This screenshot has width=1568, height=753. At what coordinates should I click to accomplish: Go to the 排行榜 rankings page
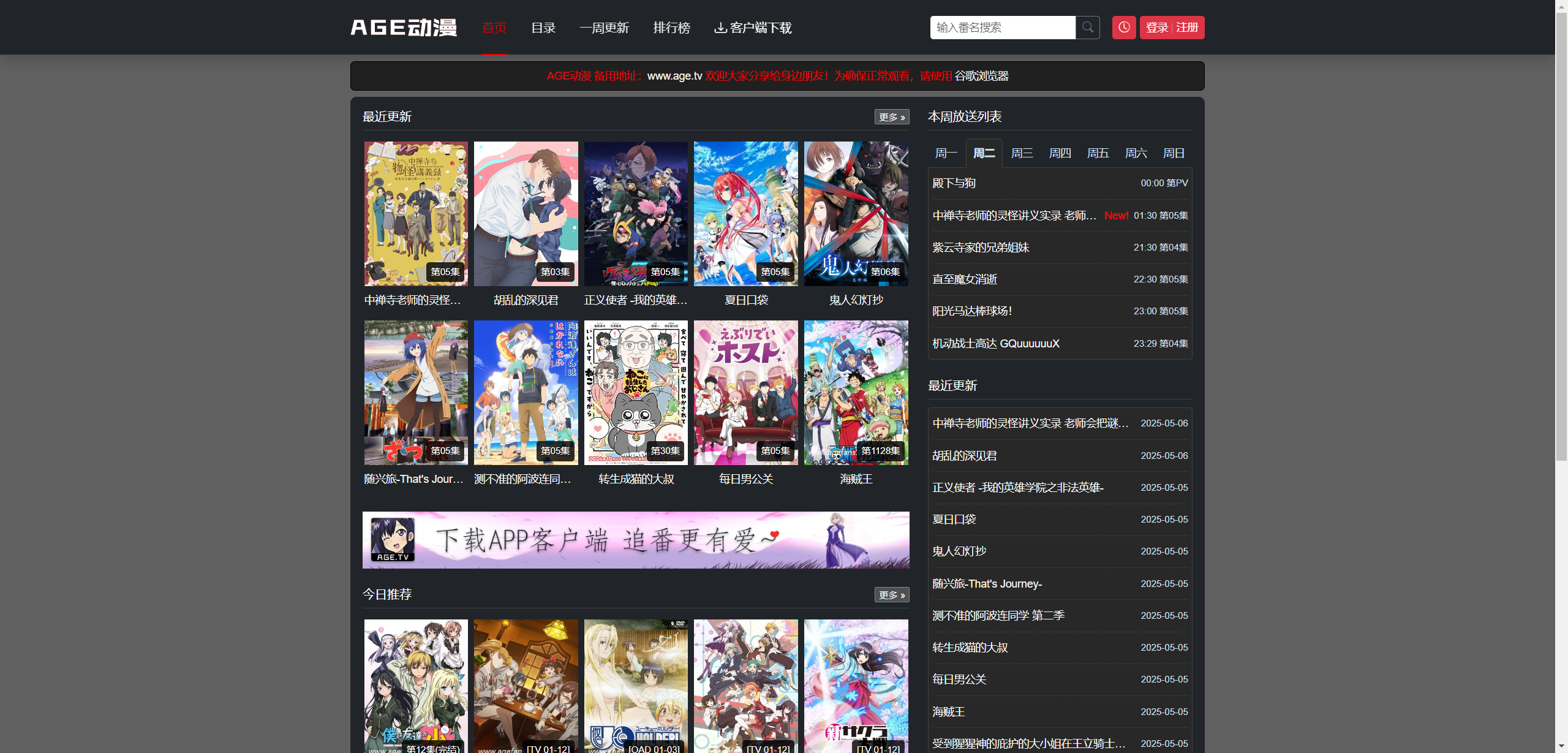click(x=671, y=28)
